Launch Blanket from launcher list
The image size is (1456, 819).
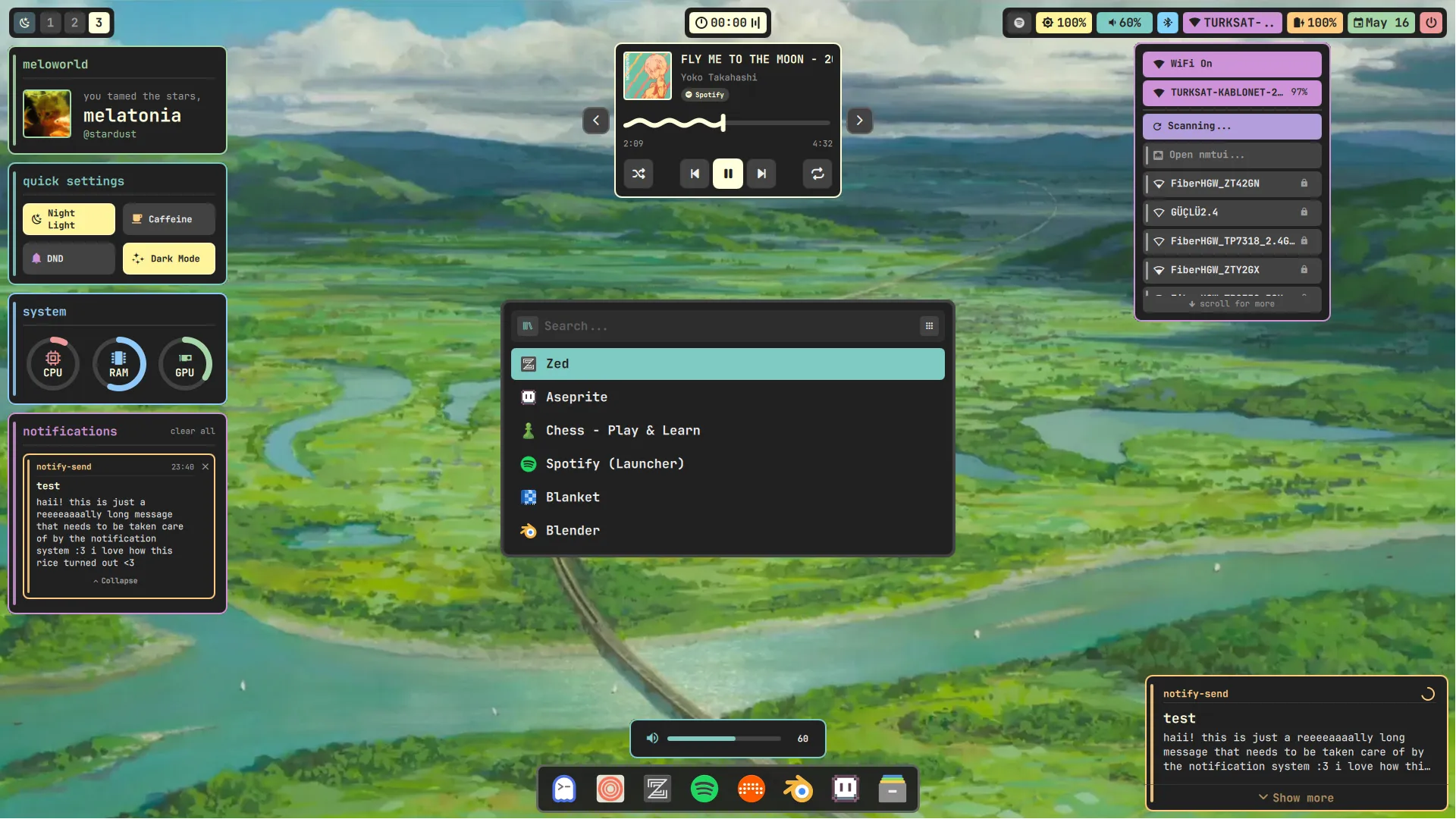[728, 497]
